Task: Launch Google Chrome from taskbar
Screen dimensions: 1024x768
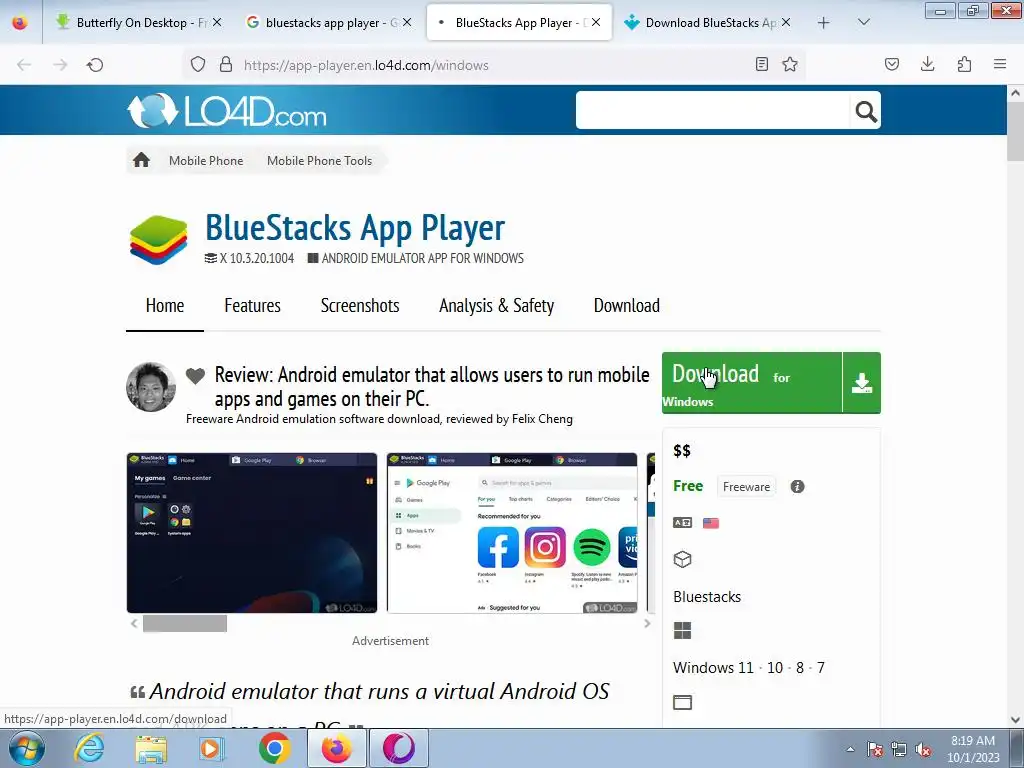Action: 274,748
